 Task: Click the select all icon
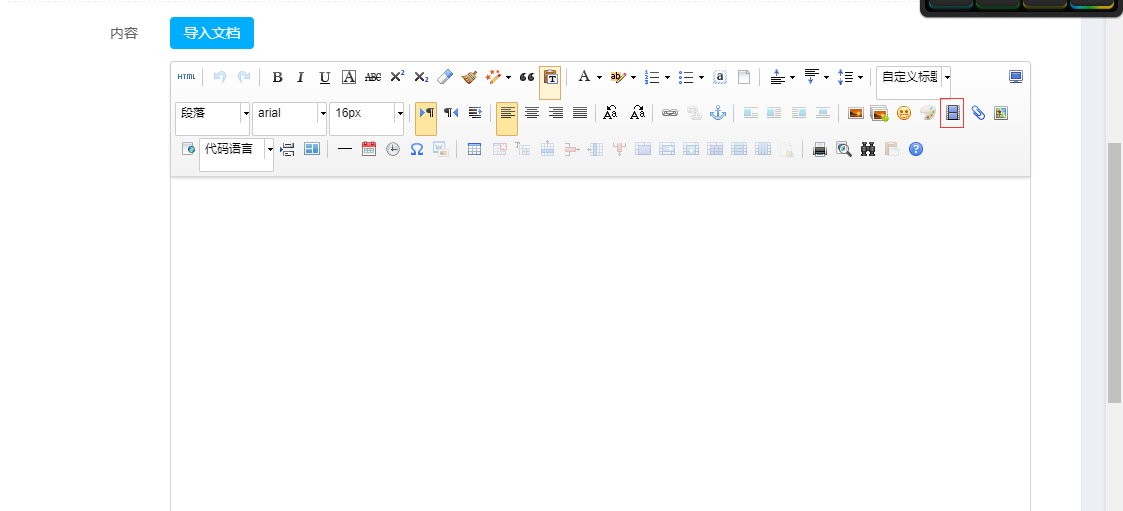720,77
